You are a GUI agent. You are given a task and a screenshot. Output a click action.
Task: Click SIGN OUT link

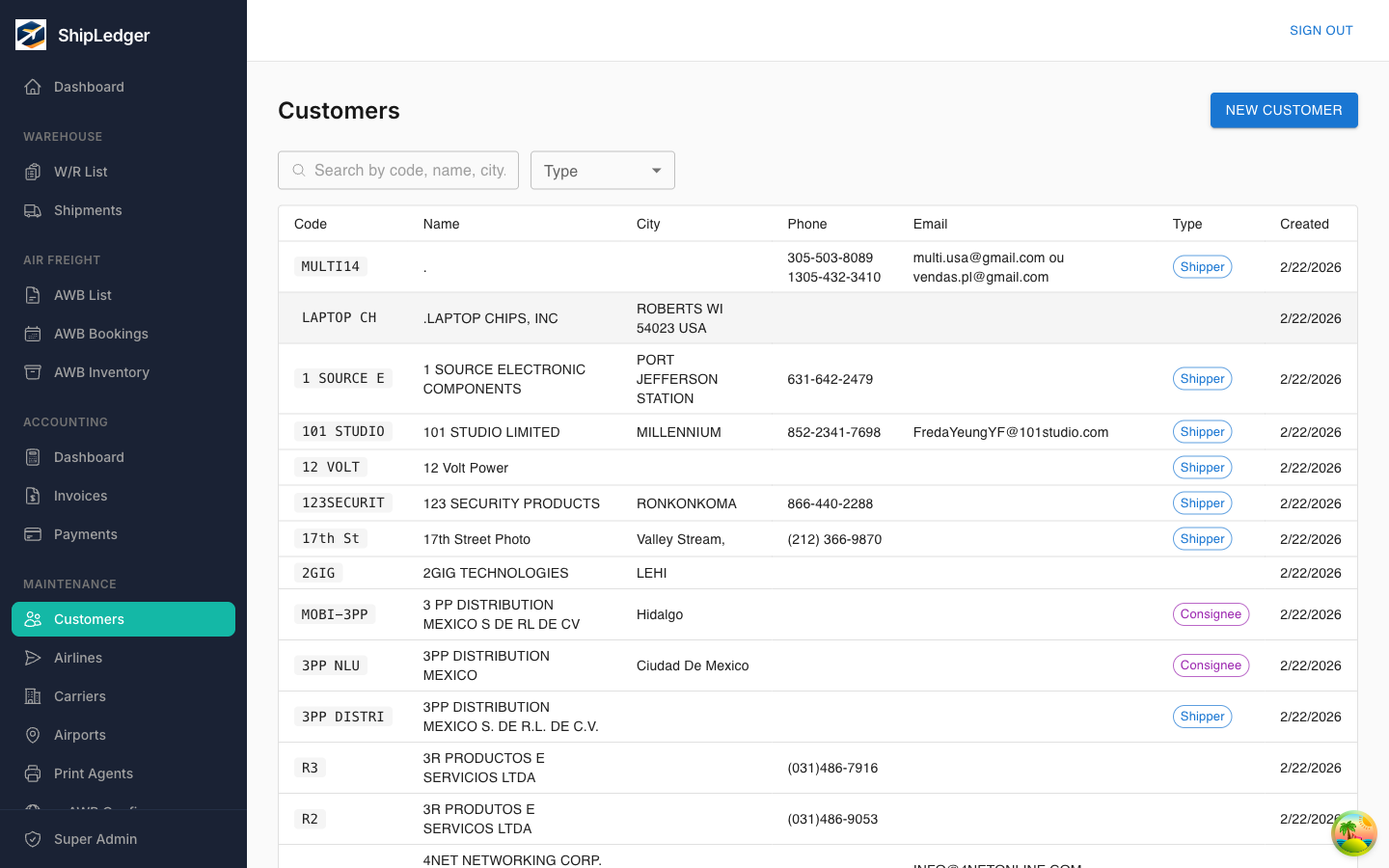(x=1321, y=31)
